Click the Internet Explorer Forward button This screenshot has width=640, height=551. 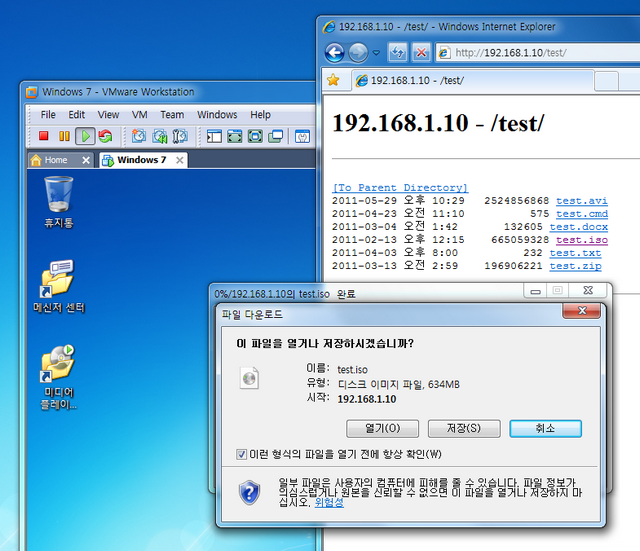pyautogui.click(x=358, y=53)
